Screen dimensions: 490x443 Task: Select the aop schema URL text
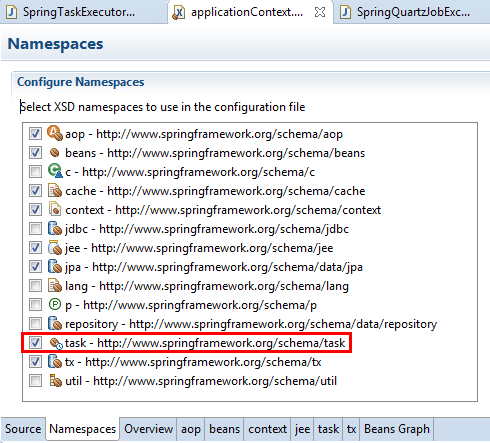pyautogui.click(x=219, y=134)
